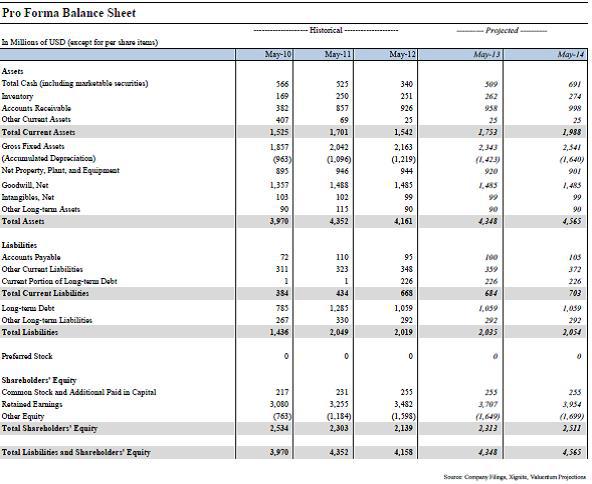Select the Retained Earnings row label
Viewport: 592px width, 484px height.
(32, 404)
